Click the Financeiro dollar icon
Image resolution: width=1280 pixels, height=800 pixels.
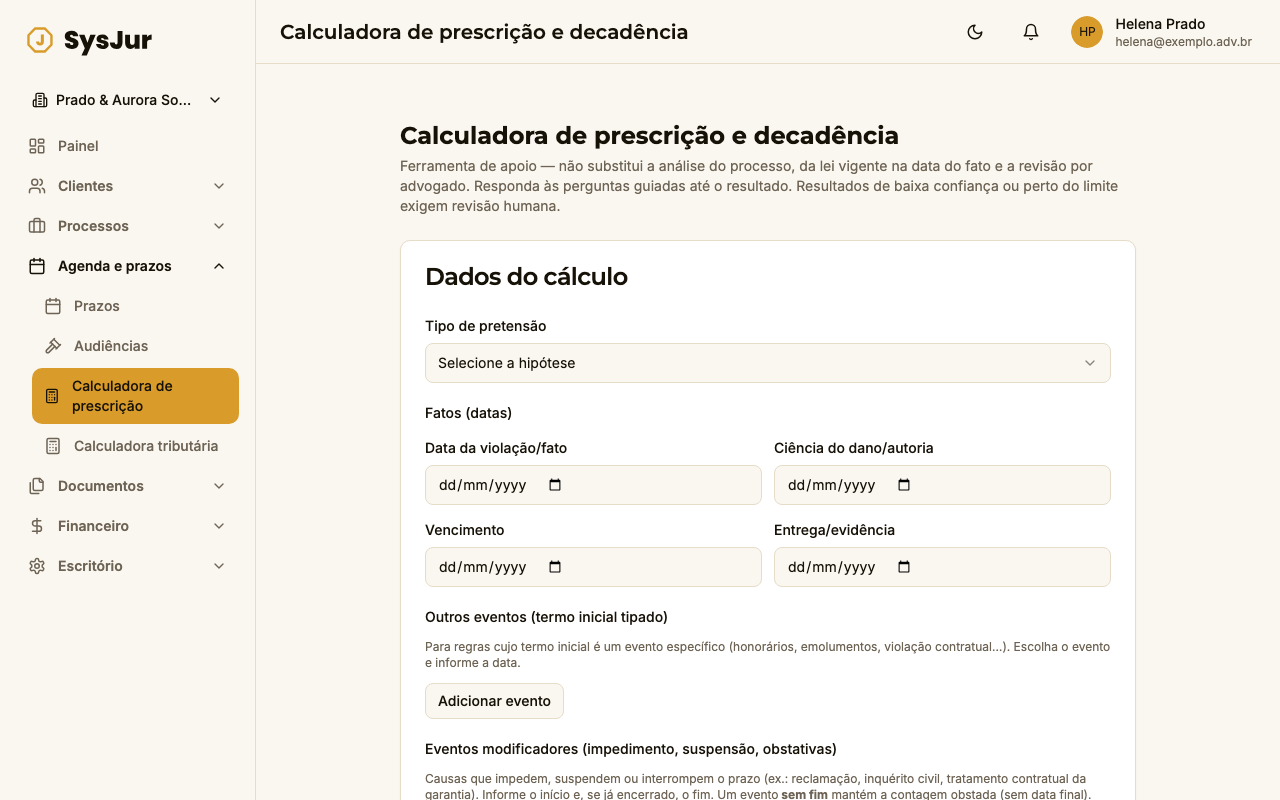pyautogui.click(x=37, y=526)
